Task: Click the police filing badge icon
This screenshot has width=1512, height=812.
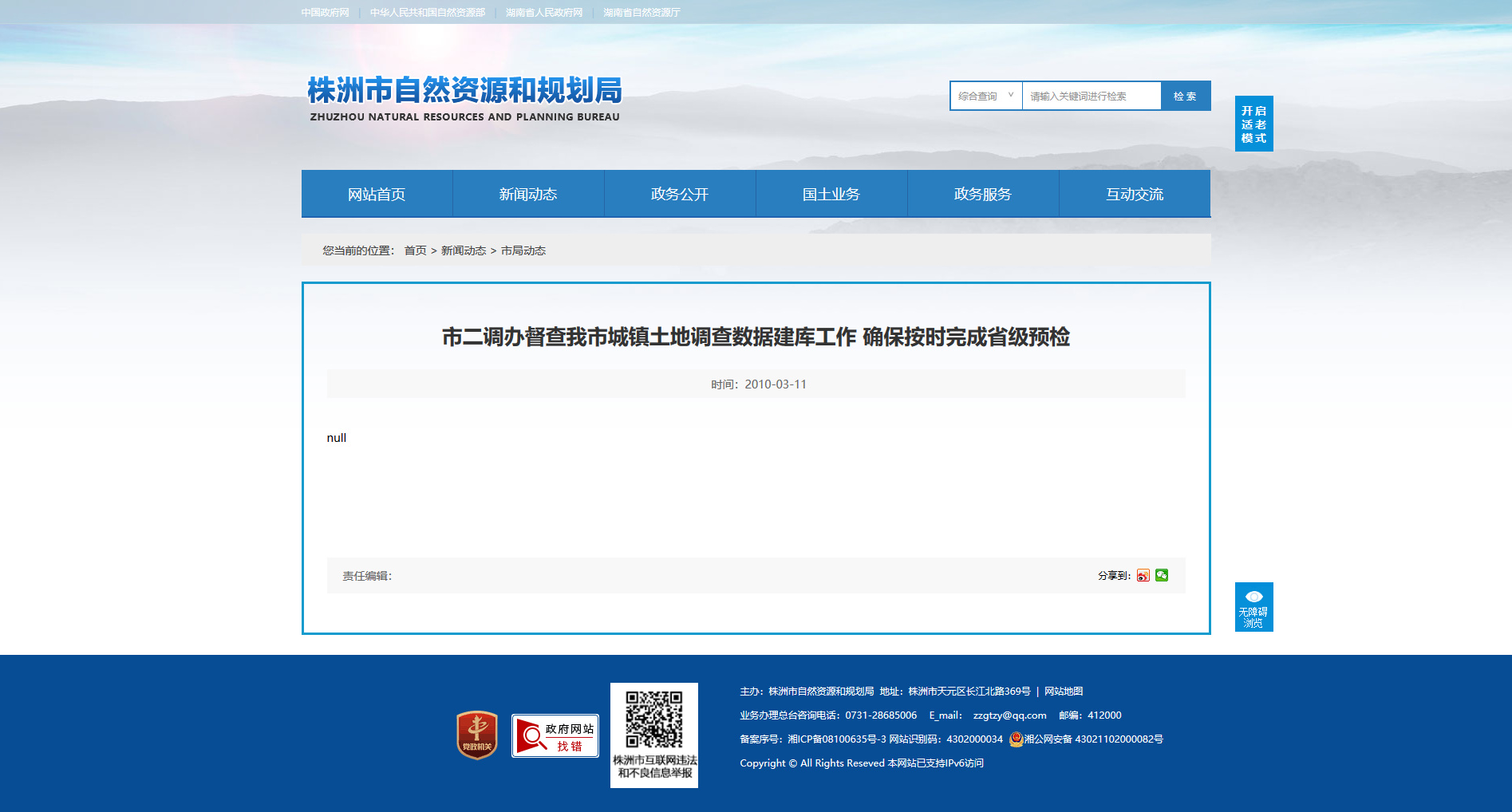Action: coord(1016,739)
